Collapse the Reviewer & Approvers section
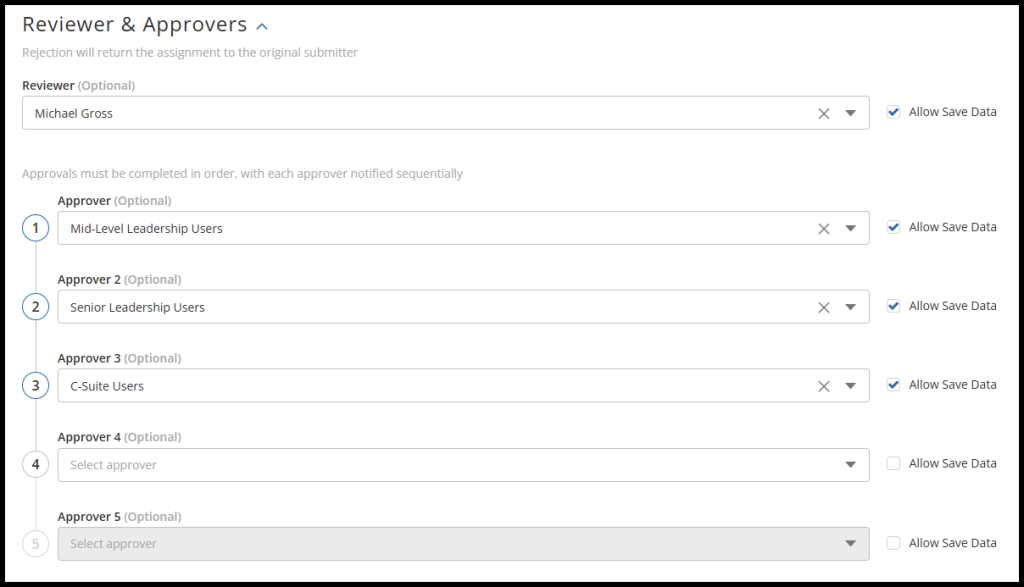This screenshot has height=587, width=1024. [x=262, y=26]
